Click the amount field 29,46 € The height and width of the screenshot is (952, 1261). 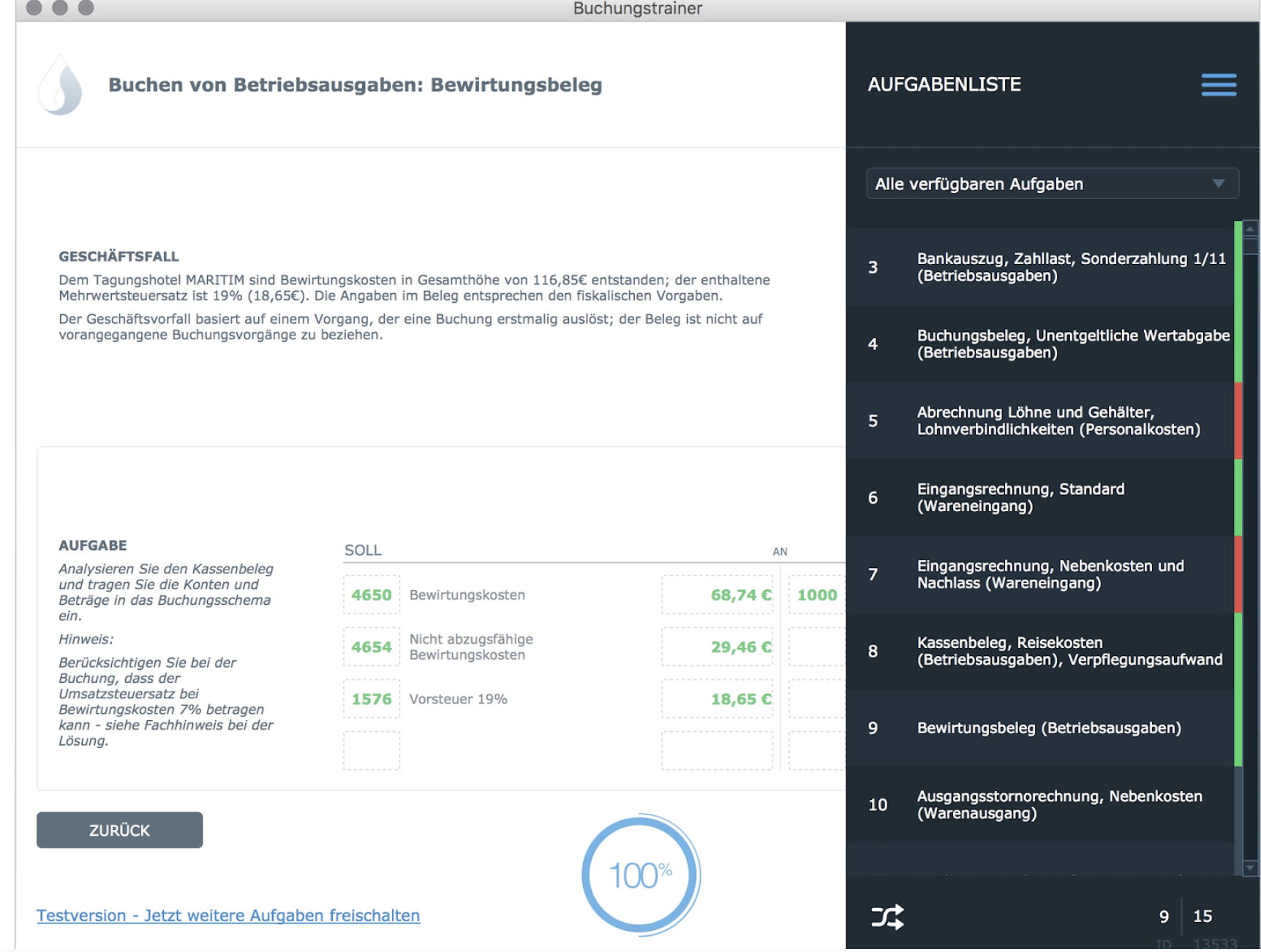point(717,646)
